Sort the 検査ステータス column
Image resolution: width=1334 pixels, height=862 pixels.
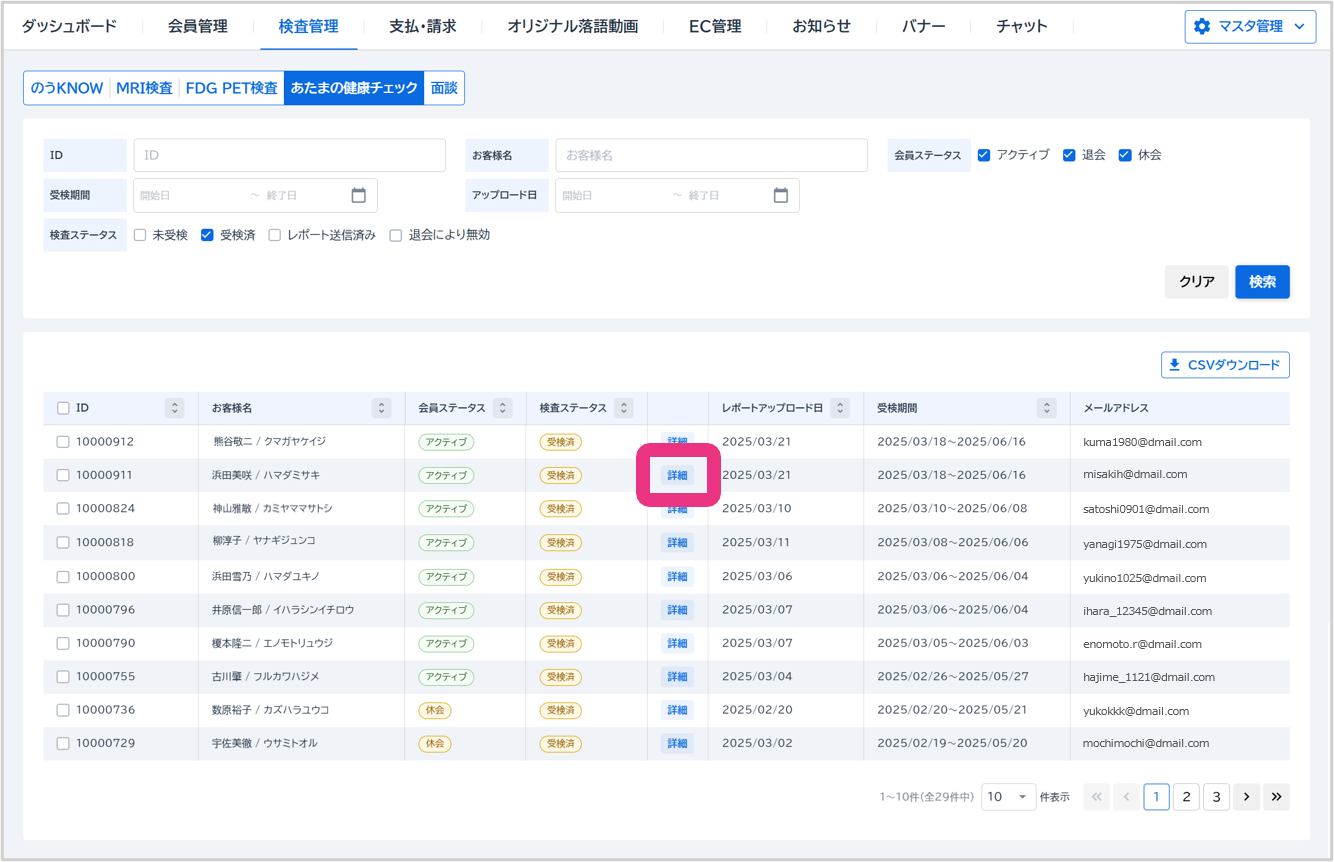[624, 408]
